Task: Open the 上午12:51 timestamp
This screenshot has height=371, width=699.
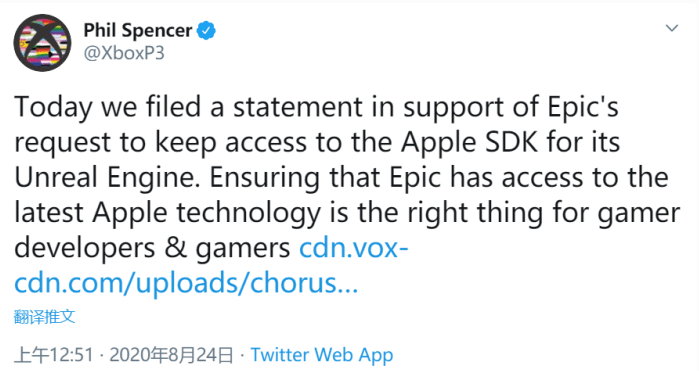Action: pyautogui.click(x=54, y=355)
